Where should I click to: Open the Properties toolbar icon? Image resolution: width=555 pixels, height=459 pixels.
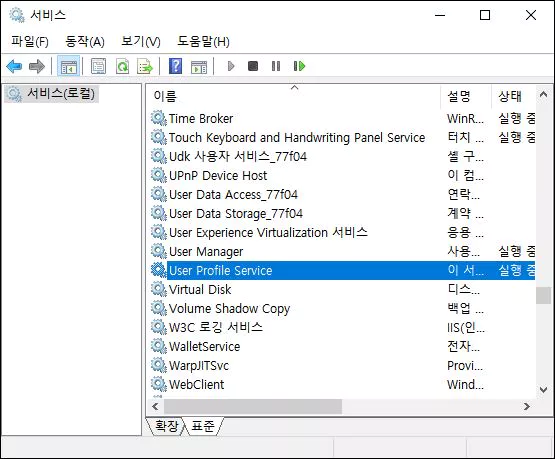[x=98, y=66]
